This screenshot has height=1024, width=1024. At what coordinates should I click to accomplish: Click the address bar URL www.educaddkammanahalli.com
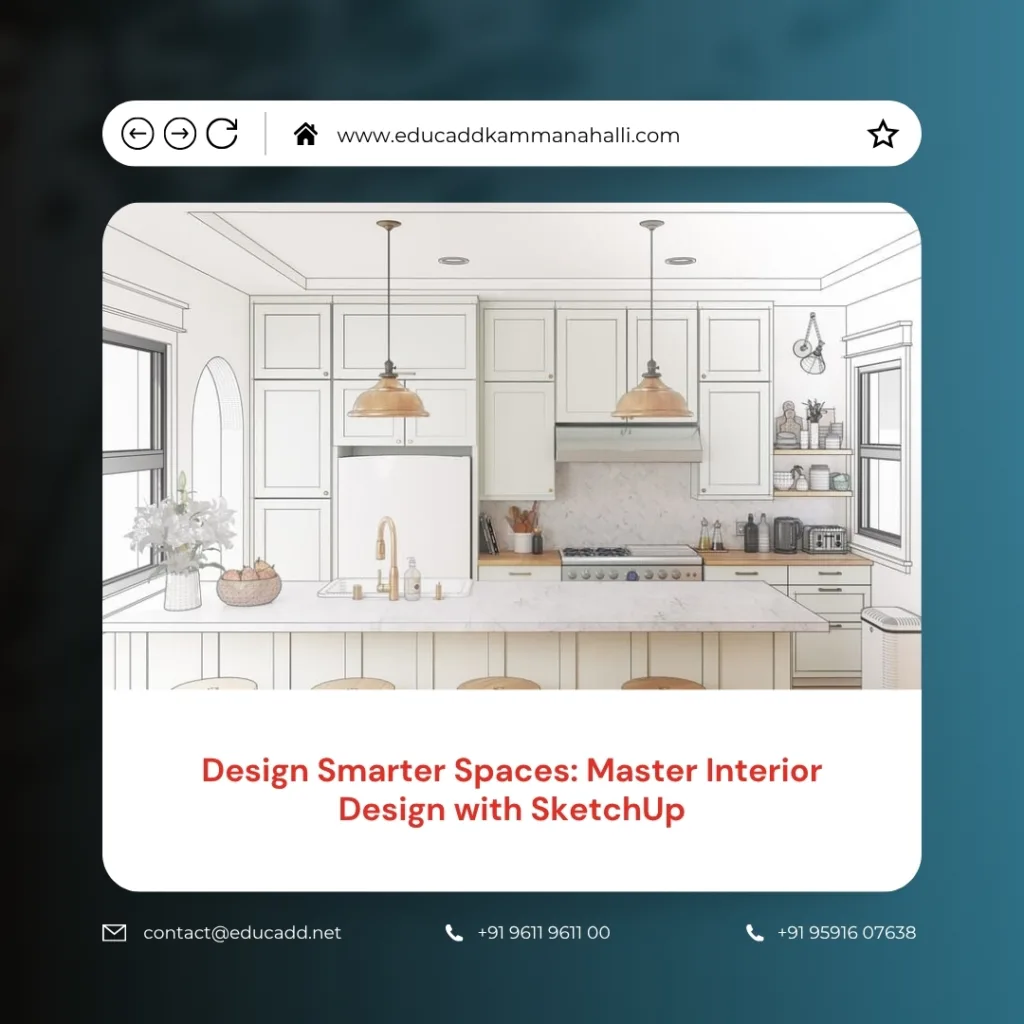pos(510,135)
